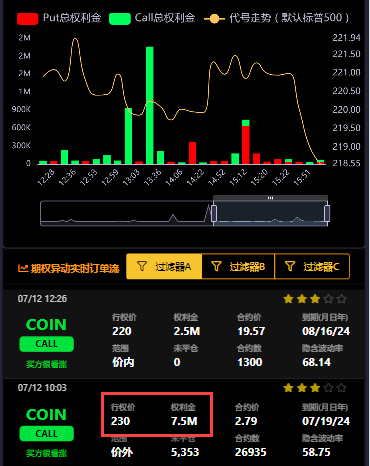
Task: Click the funnel icon in 过滤器C
Action: pos(290,266)
